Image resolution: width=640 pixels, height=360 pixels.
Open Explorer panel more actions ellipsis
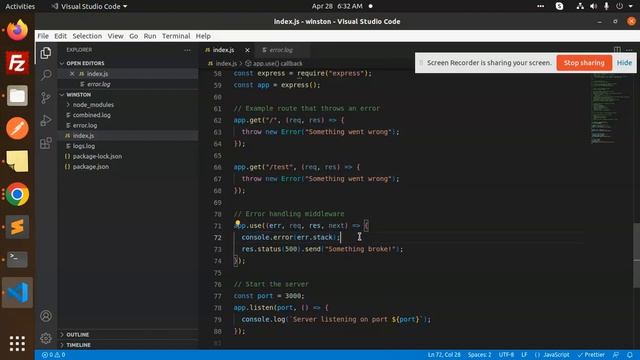click(187, 50)
